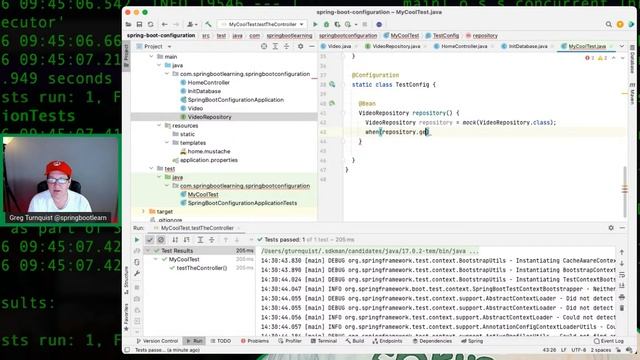640x360 pixels.
Task: Open the Version Control tool tab
Action: pyautogui.click(x=158, y=341)
